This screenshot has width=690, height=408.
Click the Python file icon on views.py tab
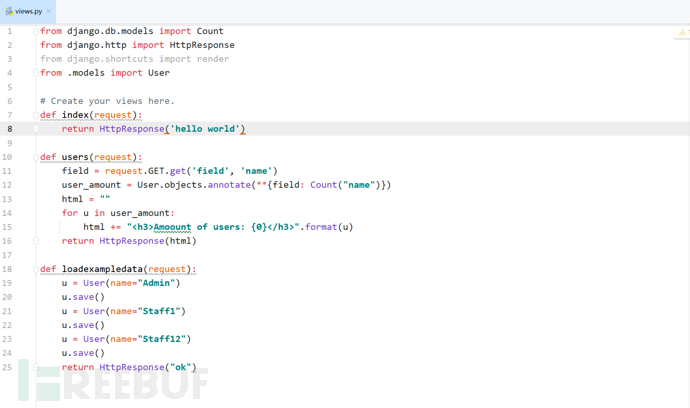pyautogui.click(x=9, y=11)
